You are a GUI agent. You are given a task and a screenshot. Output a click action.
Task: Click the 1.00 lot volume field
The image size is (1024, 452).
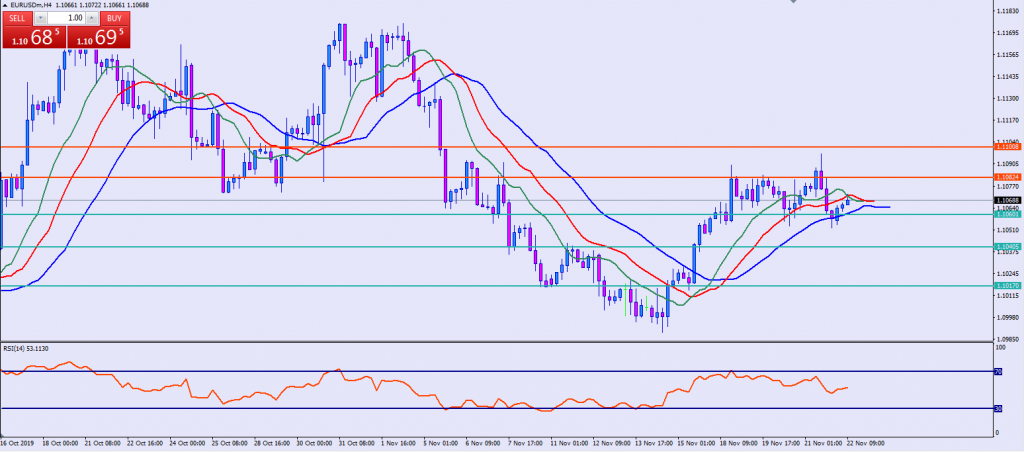pos(67,18)
